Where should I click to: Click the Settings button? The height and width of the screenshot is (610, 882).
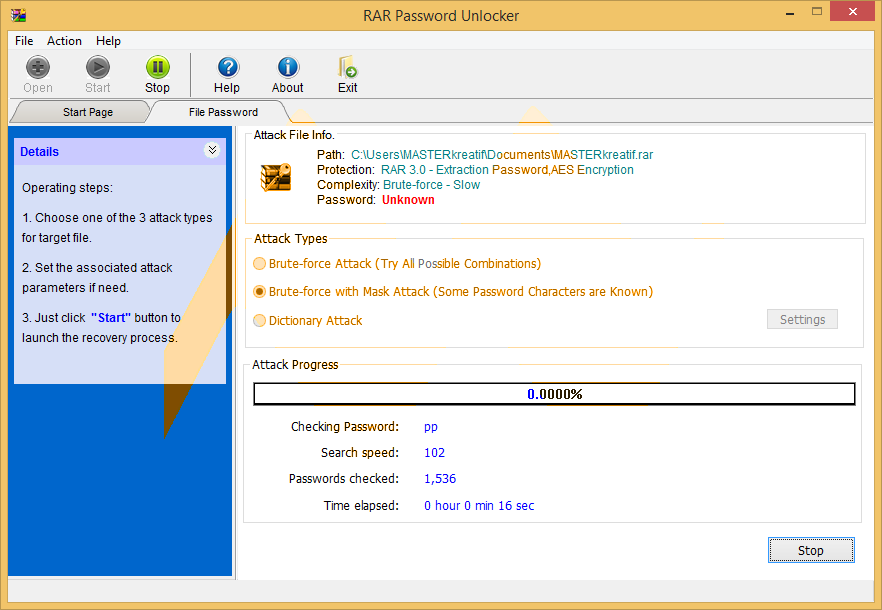coord(802,319)
